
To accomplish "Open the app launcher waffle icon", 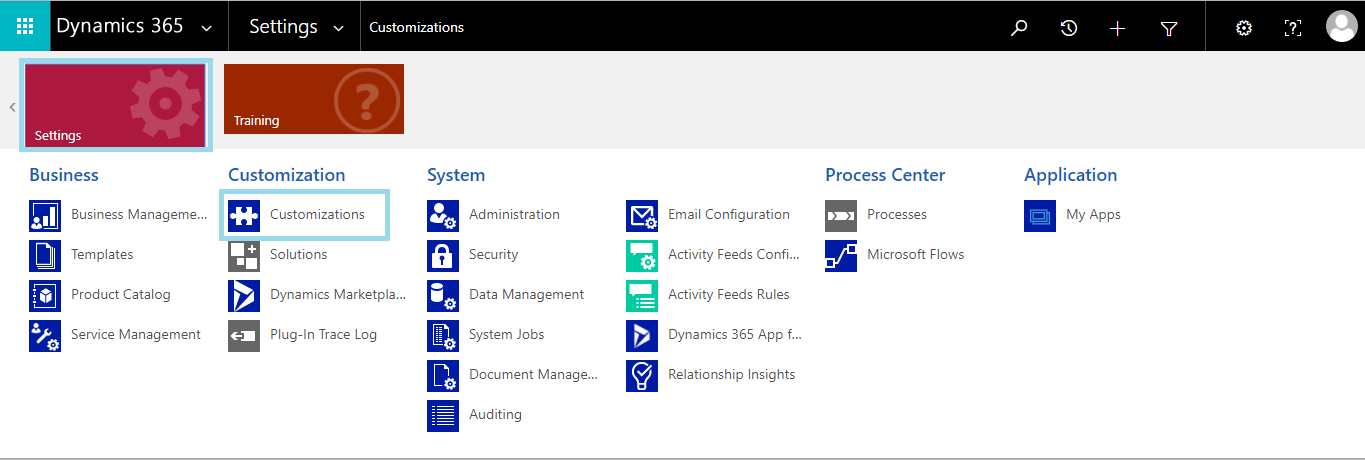I will (x=25, y=26).
